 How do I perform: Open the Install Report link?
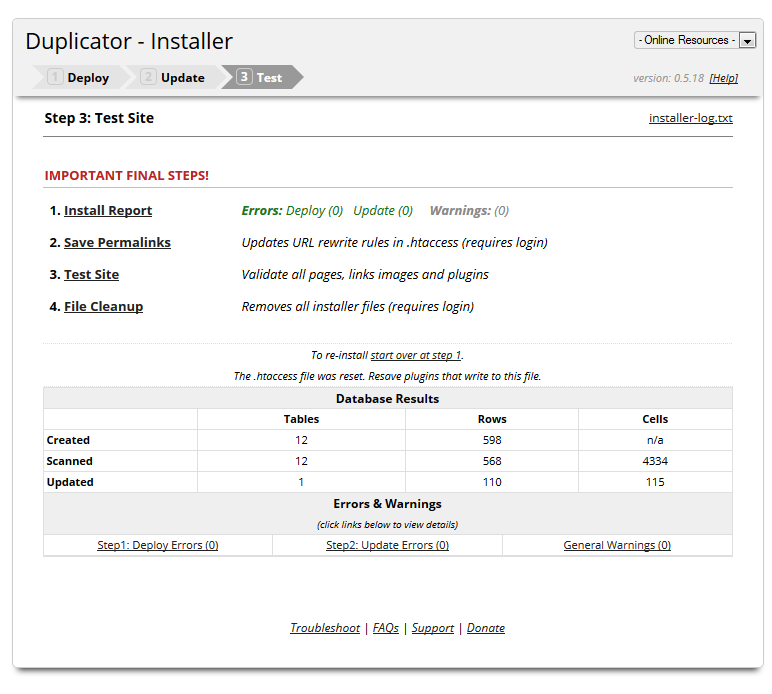(108, 211)
